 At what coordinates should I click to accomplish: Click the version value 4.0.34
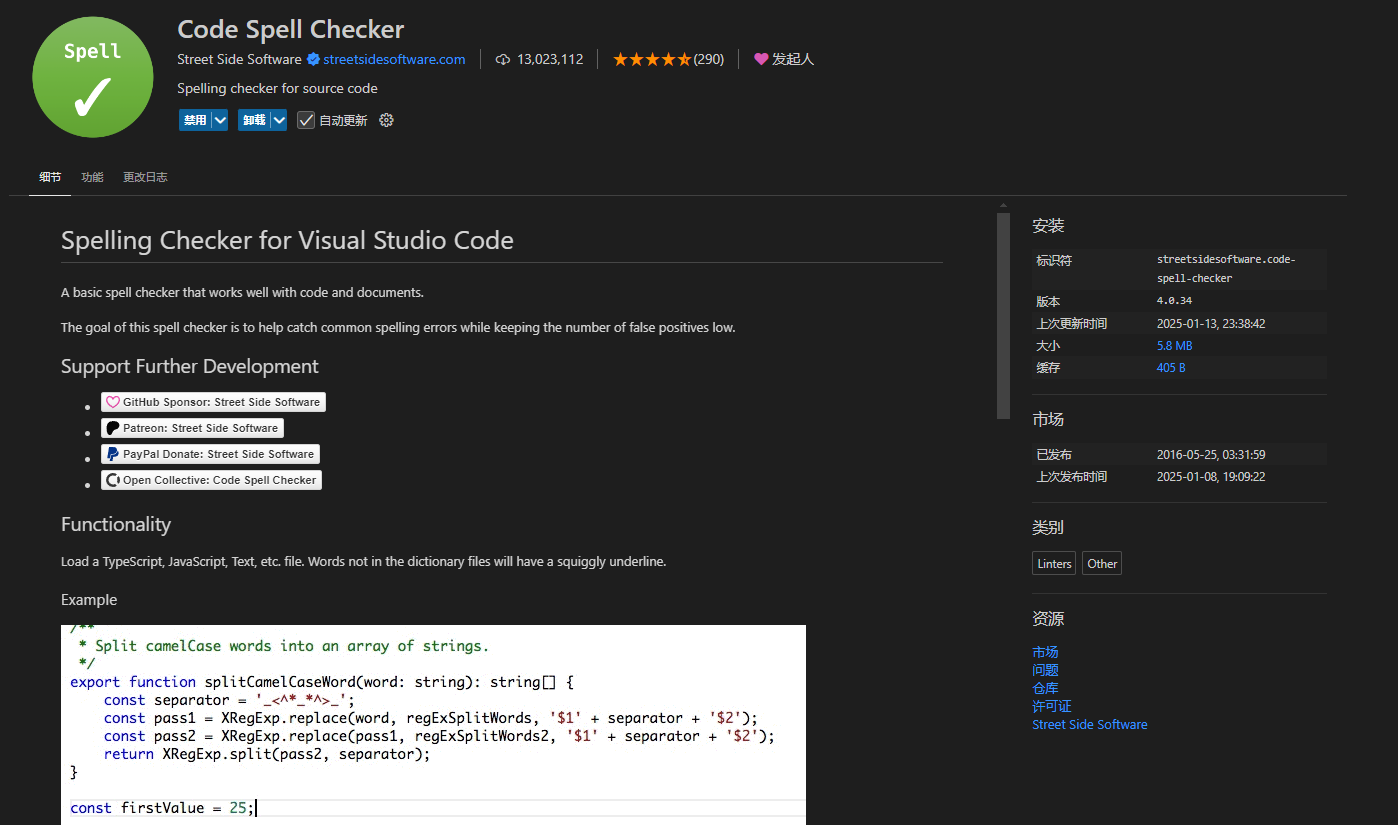[x=1174, y=301]
